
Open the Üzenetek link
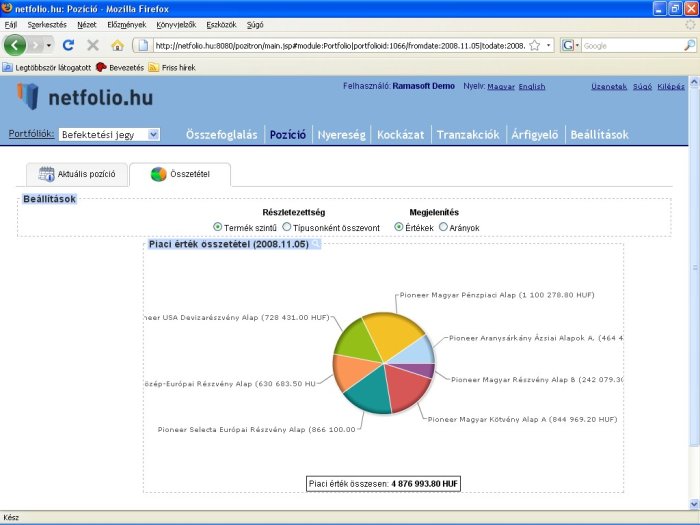[609, 87]
